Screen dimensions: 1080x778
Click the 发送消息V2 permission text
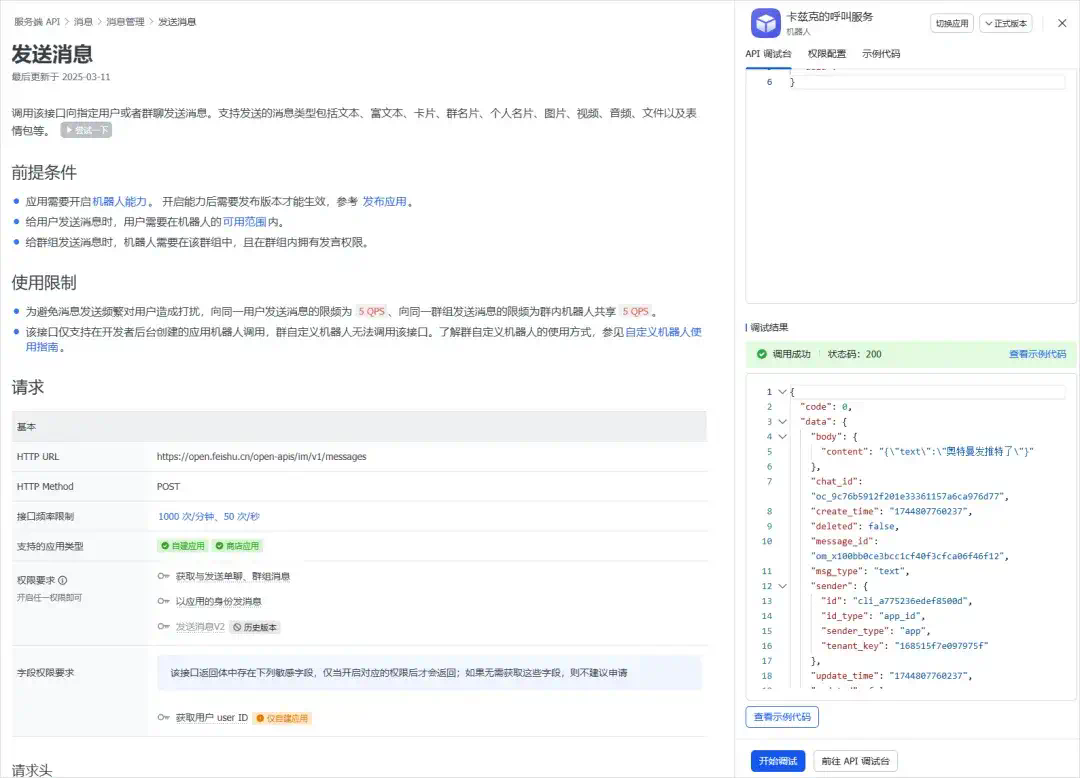pos(200,627)
